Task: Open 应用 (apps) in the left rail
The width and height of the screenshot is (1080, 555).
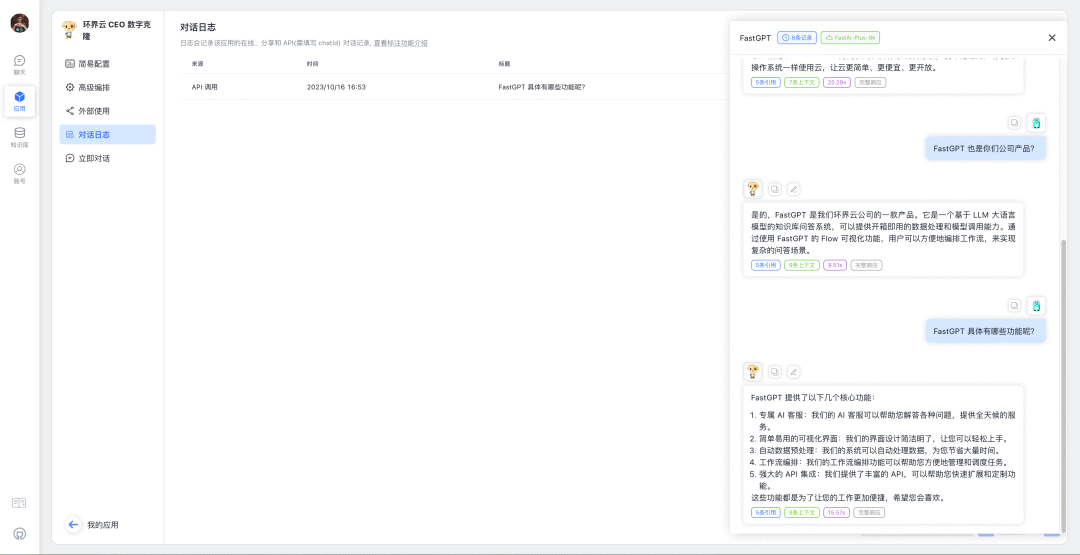Action: click(x=20, y=101)
